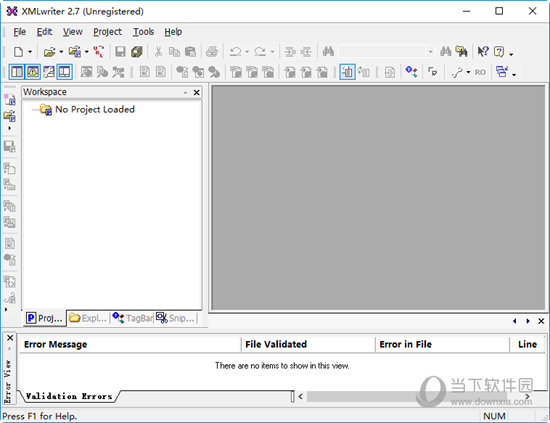Toggle the fourth highlighted panel-layout button
This screenshot has width=550, height=423.
(x=65, y=72)
